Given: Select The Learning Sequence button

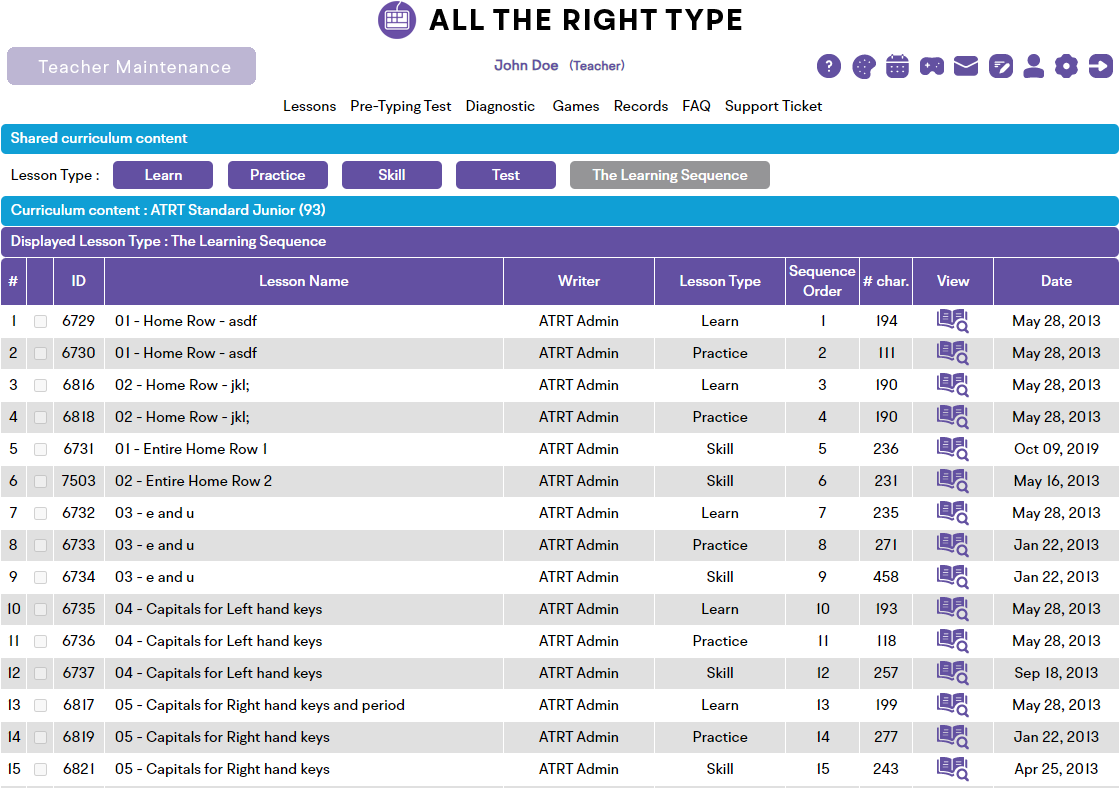Looking at the screenshot, I should point(670,175).
